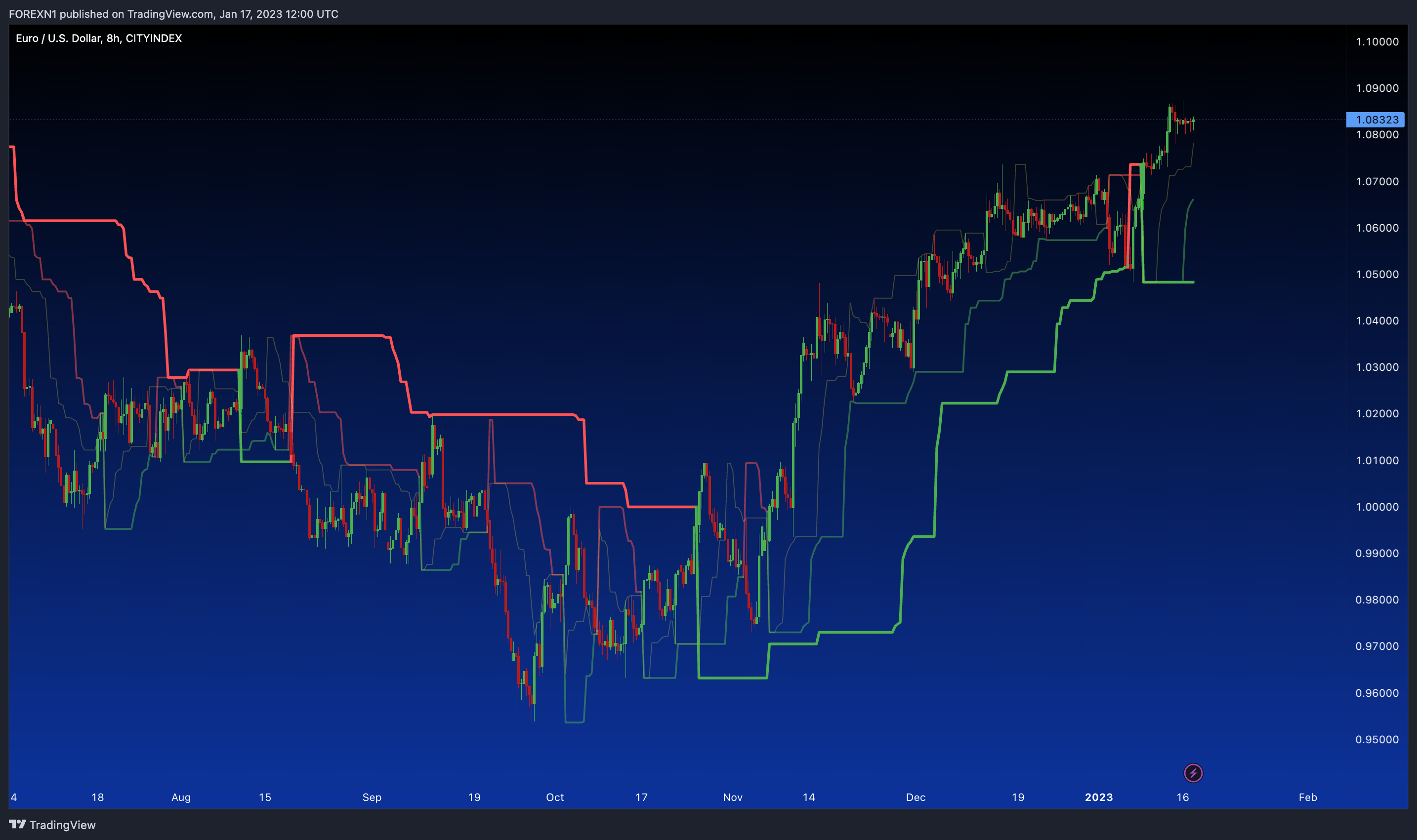Click the 1.05000 price axis label

coord(1377,274)
